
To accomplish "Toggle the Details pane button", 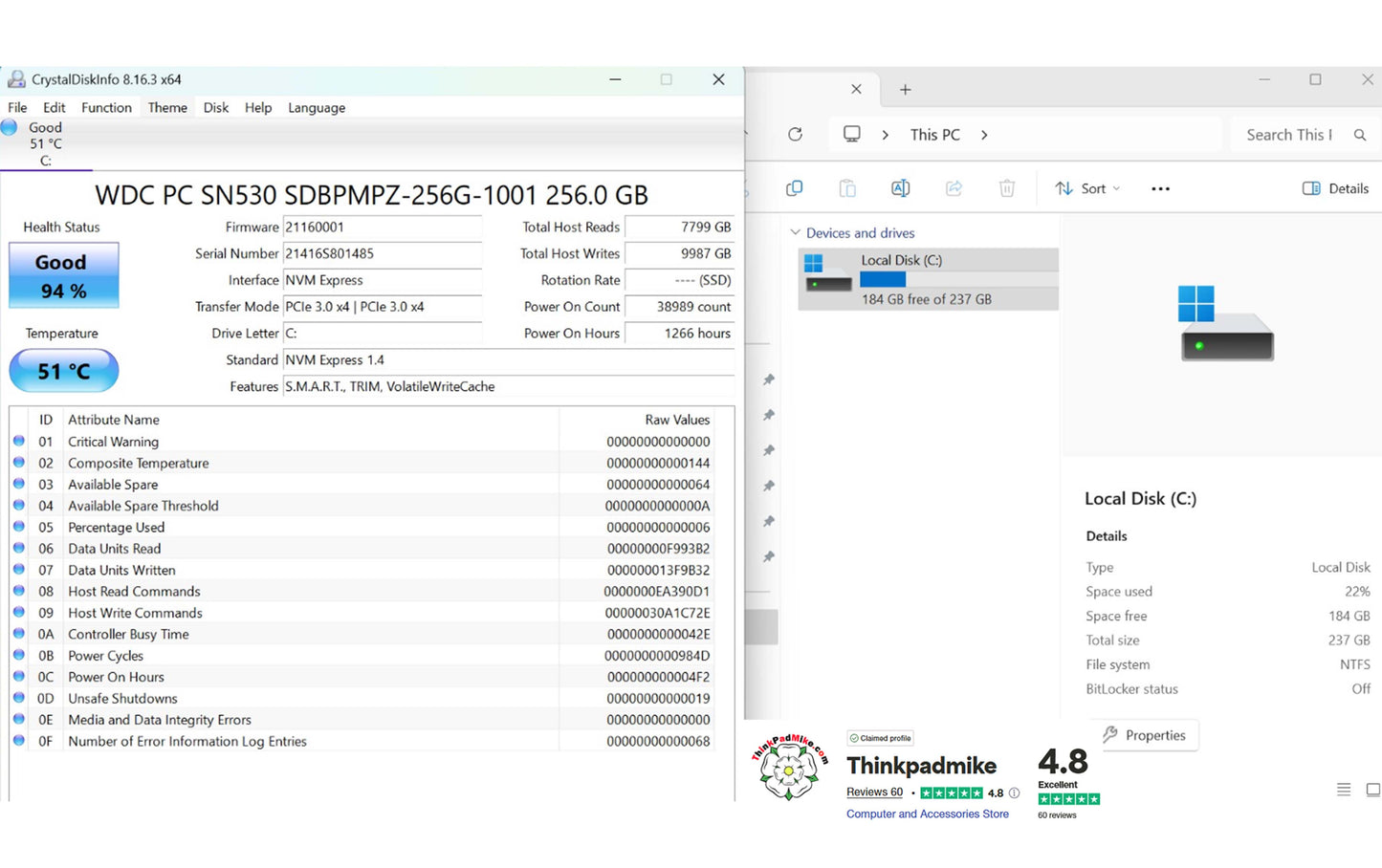I will pos(1336,188).
